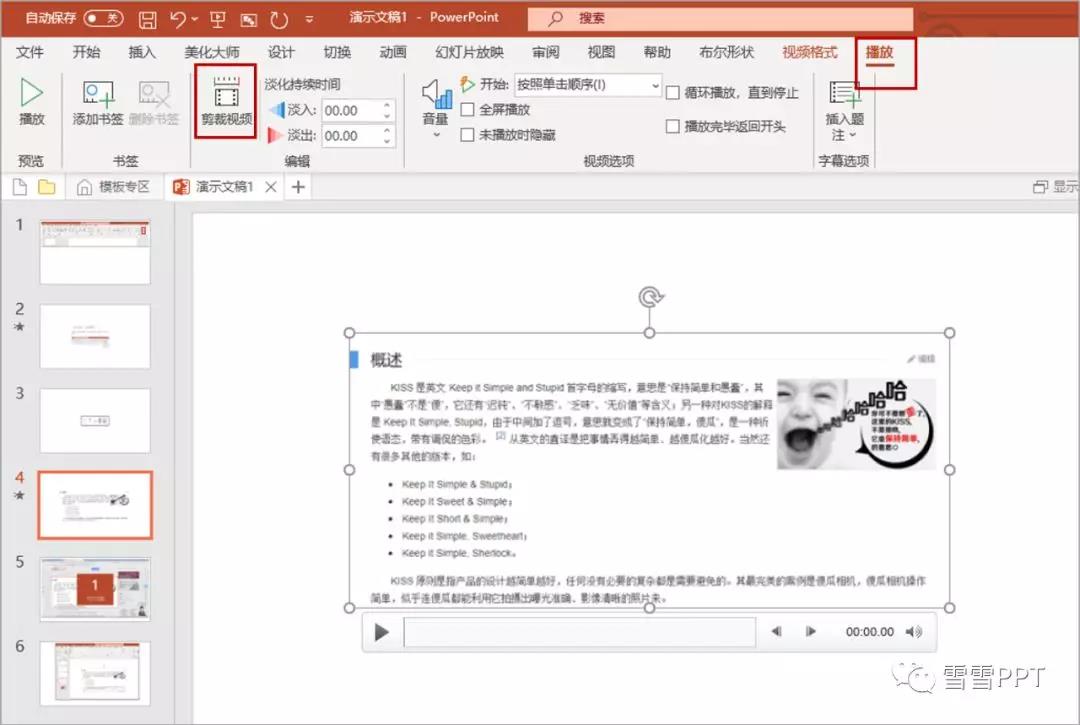
Task: Click the Play preview (播放) ribbon icon
Action: (x=32, y=94)
